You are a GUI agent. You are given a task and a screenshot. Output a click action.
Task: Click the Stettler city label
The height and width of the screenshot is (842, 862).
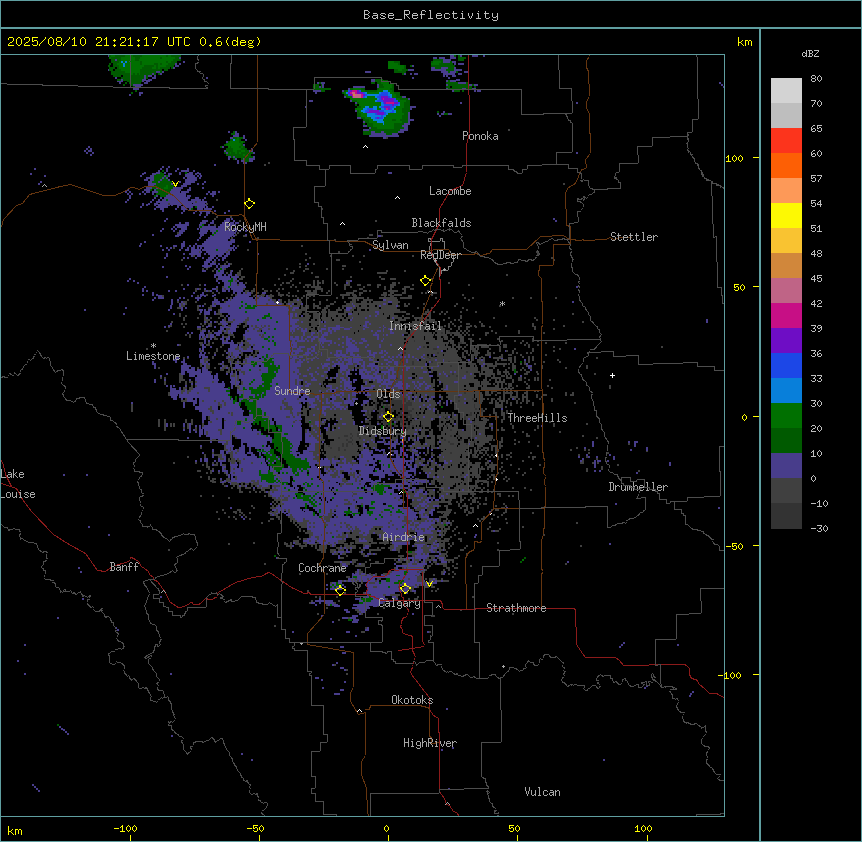634,237
